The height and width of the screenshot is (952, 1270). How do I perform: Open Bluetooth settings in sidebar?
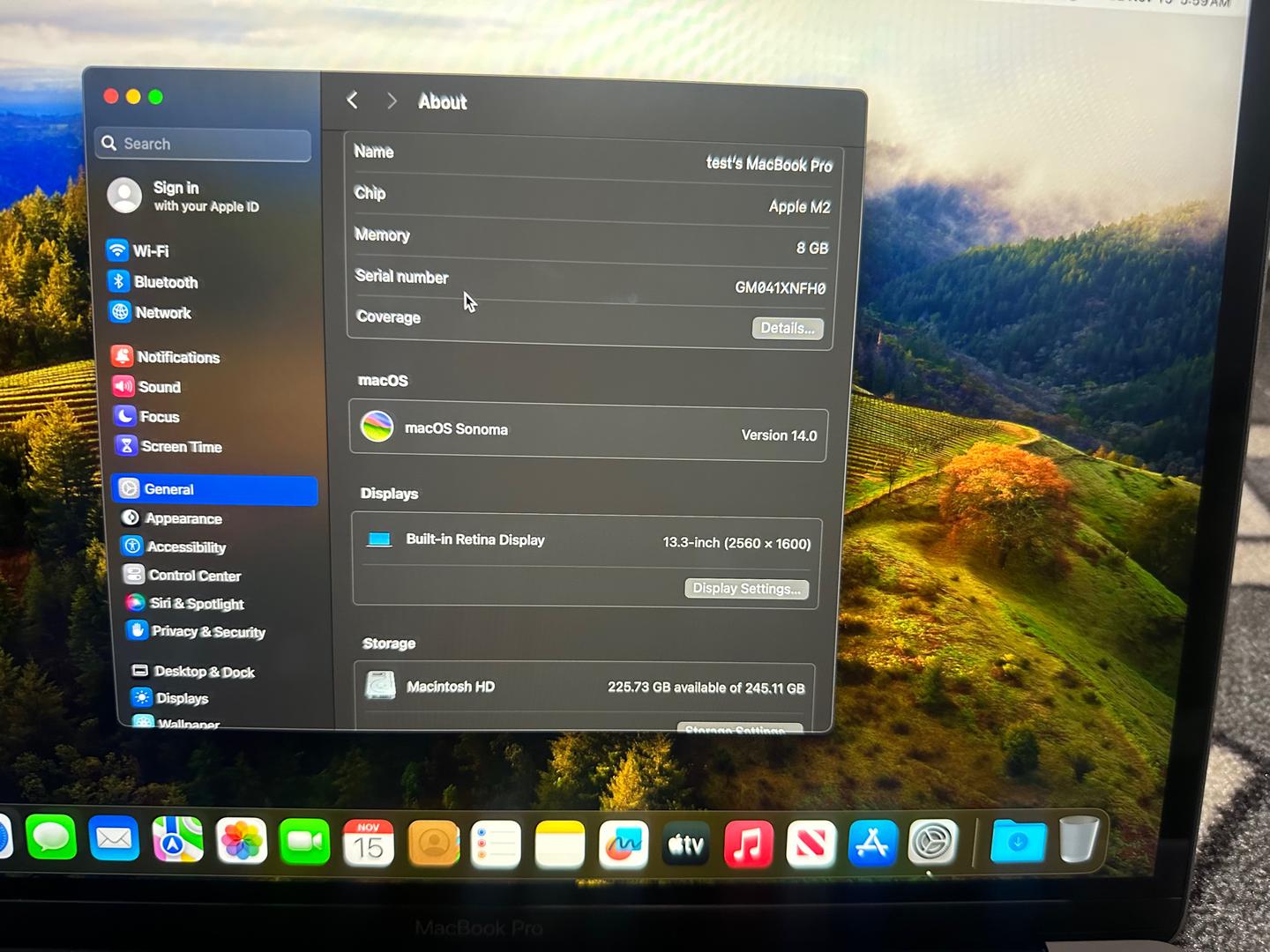[x=153, y=281]
